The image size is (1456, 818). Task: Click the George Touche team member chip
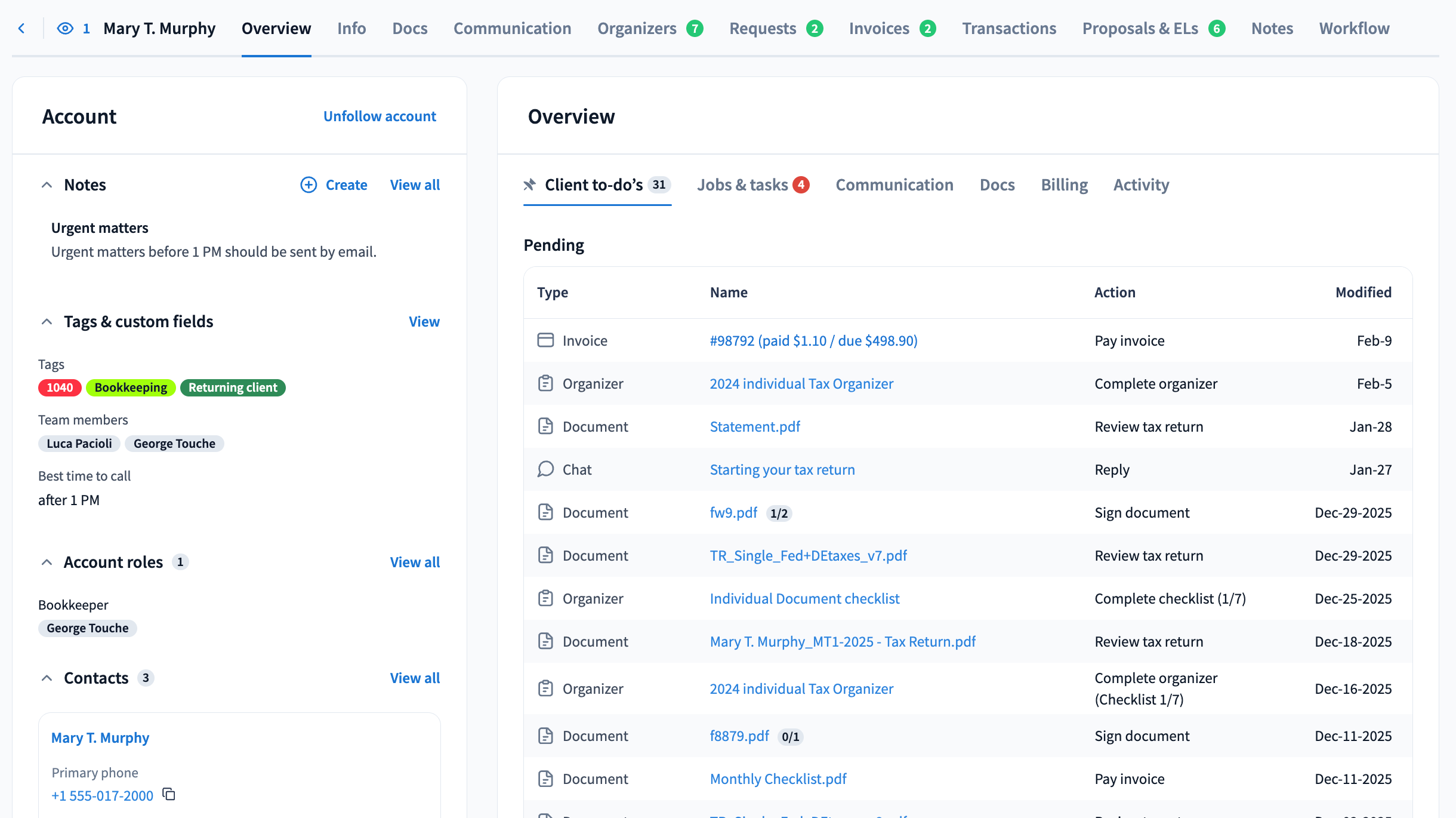click(x=174, y=444)
